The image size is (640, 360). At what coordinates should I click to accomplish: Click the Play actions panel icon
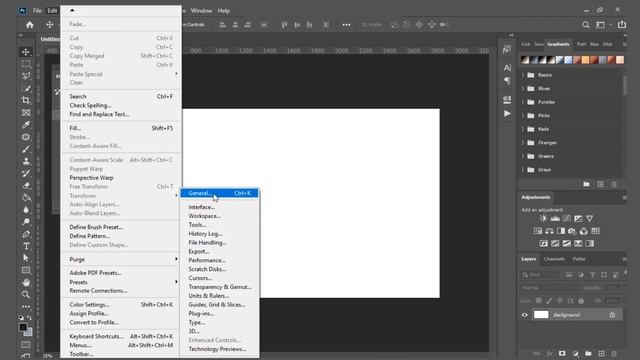[x=507, y=113]
